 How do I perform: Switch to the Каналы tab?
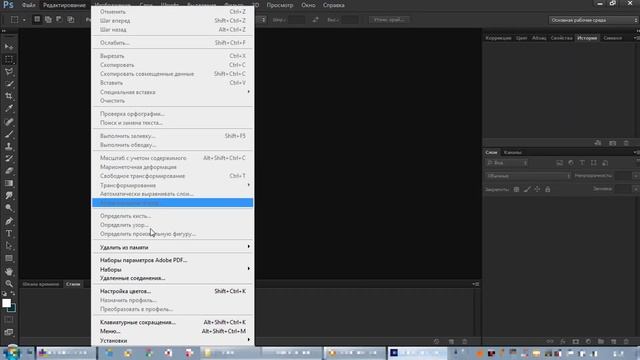[x=513, y=152]
